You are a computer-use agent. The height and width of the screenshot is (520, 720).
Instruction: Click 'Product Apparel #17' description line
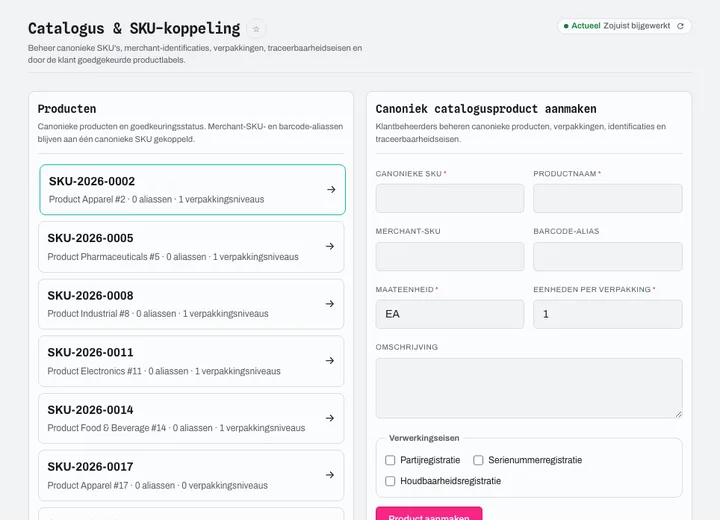[x=158, y=486]
